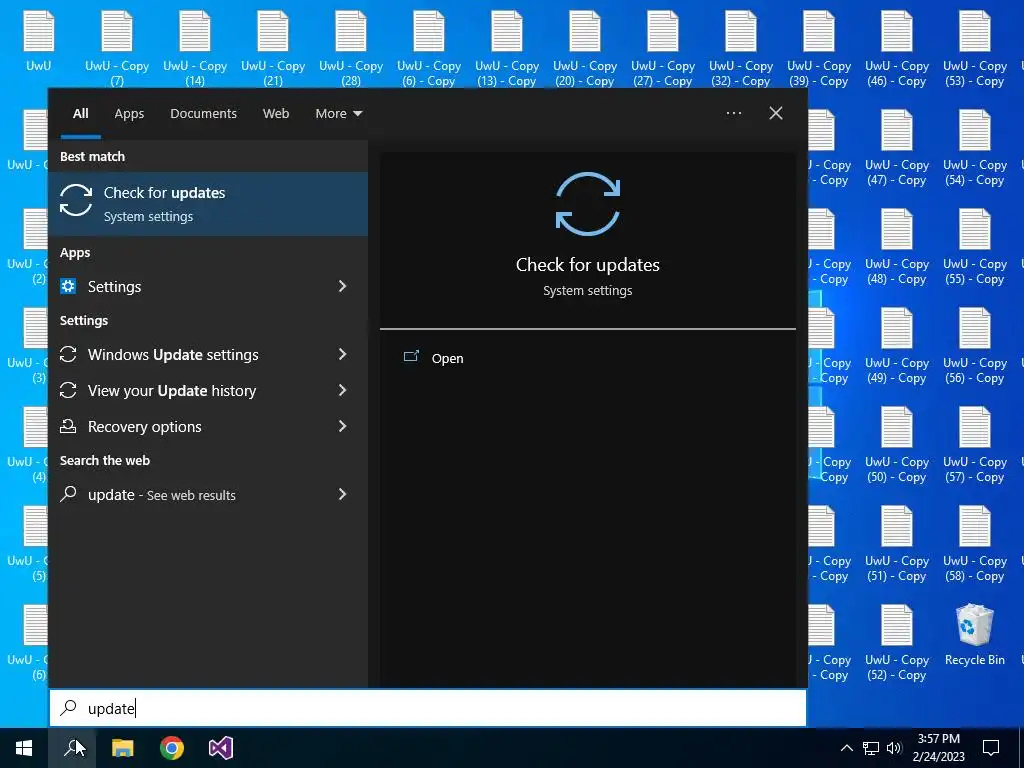Select UwU - Copy (48) - Copy file

tap(897, 246)
